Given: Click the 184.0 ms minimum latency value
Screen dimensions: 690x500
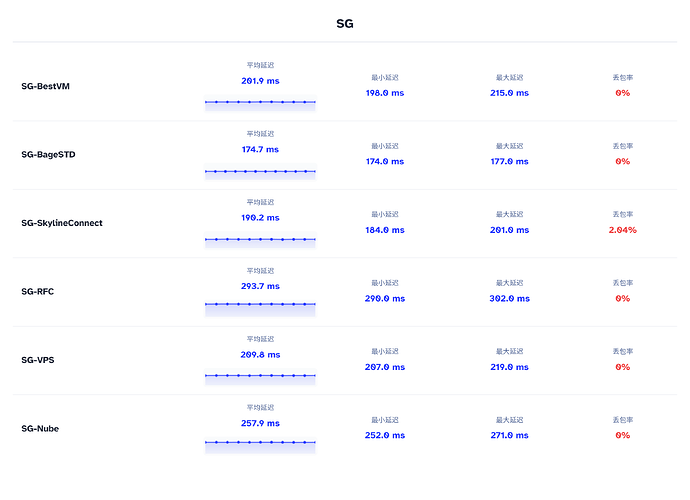Looking at the screenshot, I should click(385, 230).
